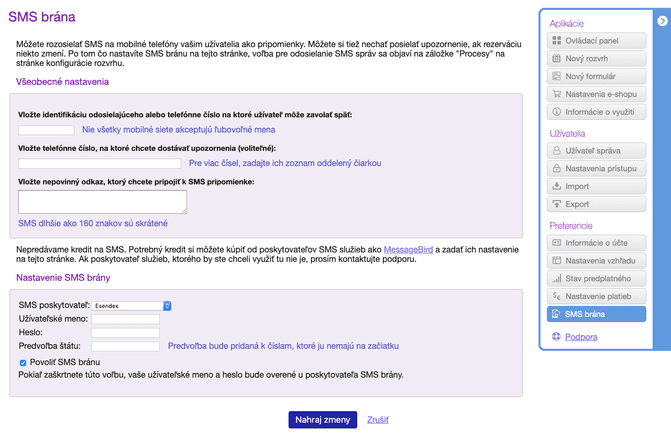Click the SMS brána phone icon

[556, 314]
